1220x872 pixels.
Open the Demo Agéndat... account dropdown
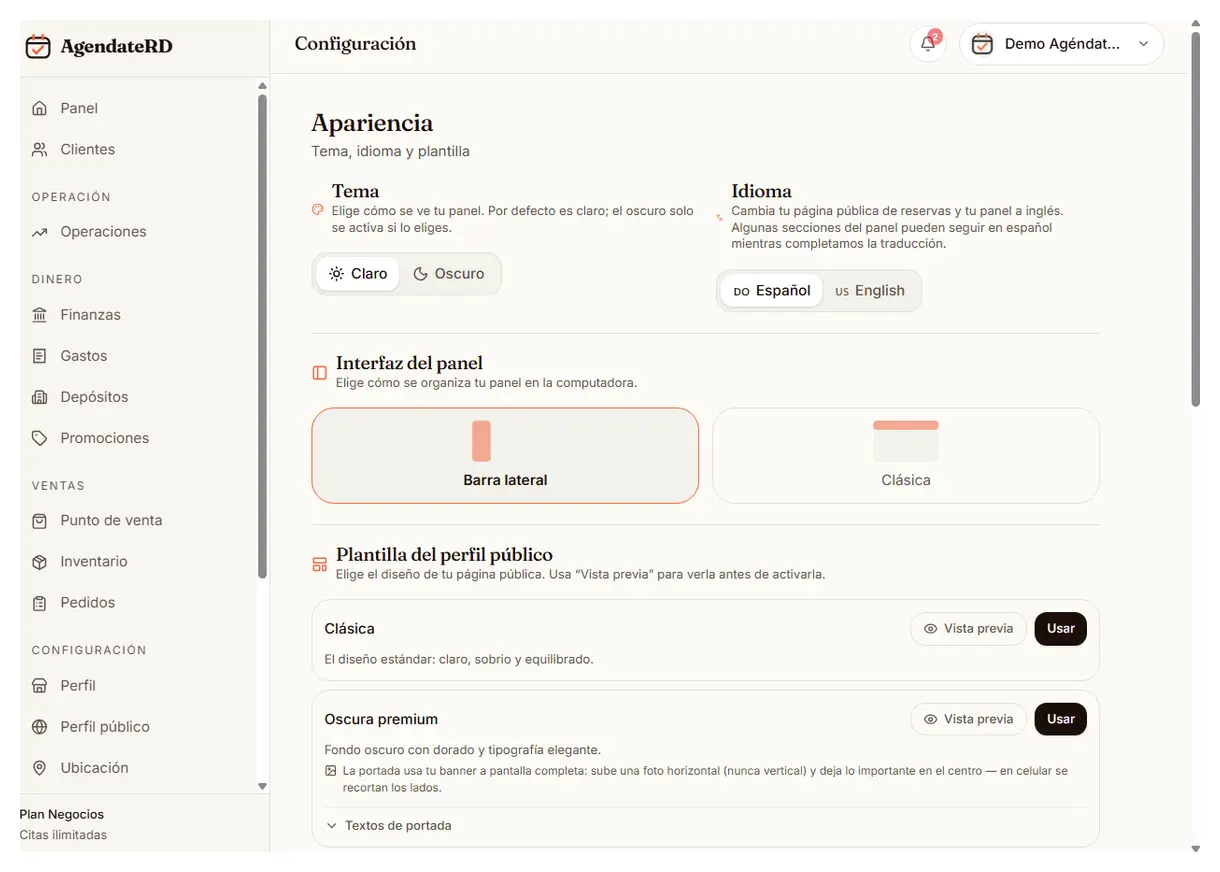tap(1061, 44)
